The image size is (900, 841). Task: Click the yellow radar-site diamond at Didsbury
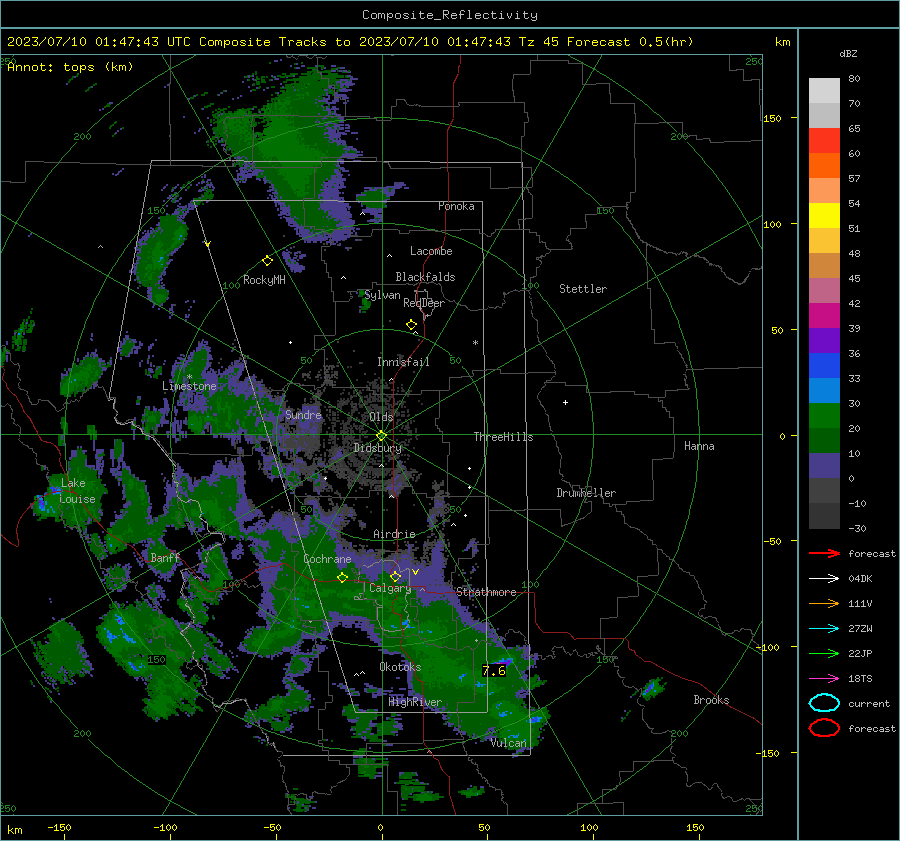pyautogui.click(x=381, y=435)
